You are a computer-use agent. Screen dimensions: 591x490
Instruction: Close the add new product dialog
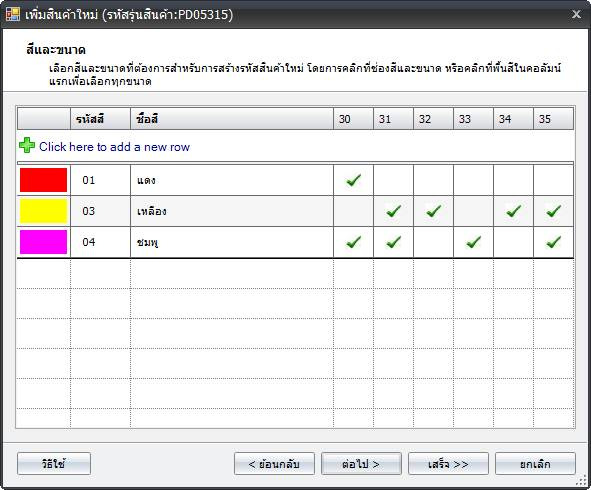point(576,14)
